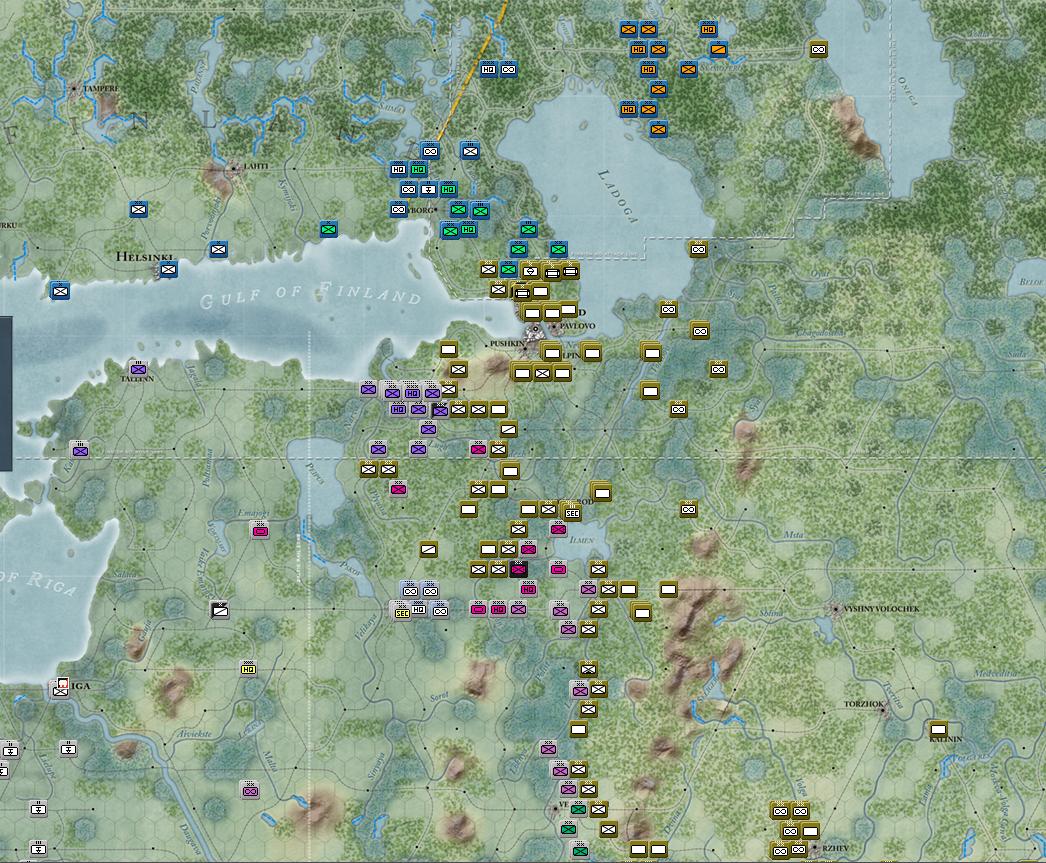Select the unit counter at Riga

tap(61, 689)
